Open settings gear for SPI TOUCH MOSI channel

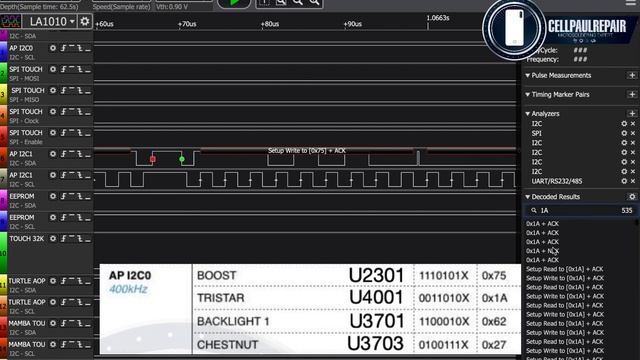pyautogui.click(x=53, y=69)
